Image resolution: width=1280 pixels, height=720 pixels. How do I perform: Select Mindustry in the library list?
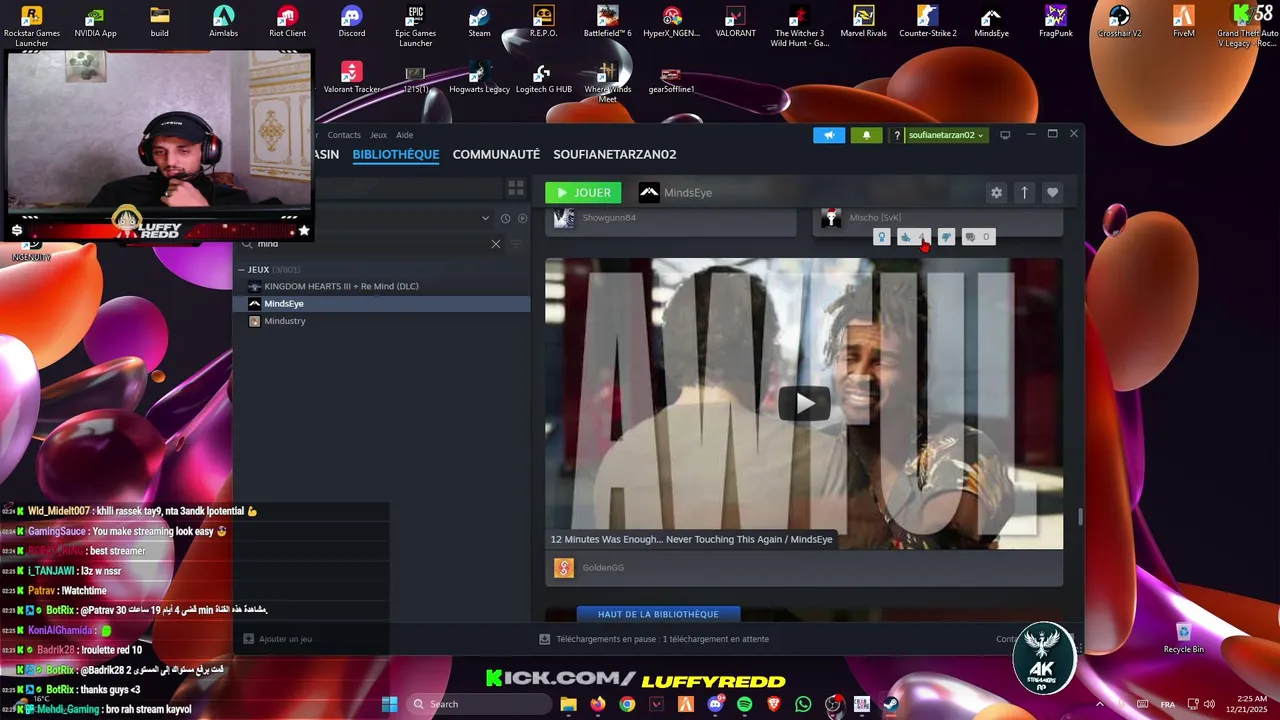click(x=285, y=321)
